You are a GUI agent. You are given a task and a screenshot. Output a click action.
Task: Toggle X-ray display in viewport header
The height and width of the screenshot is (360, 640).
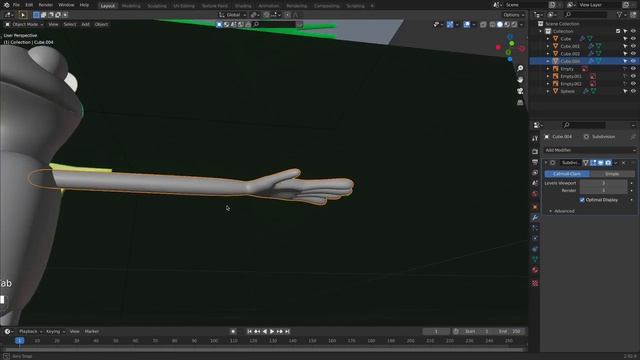483,24
